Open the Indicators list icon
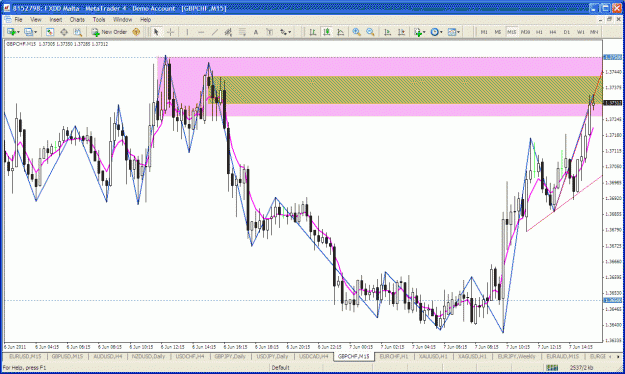 click(417, 32)
